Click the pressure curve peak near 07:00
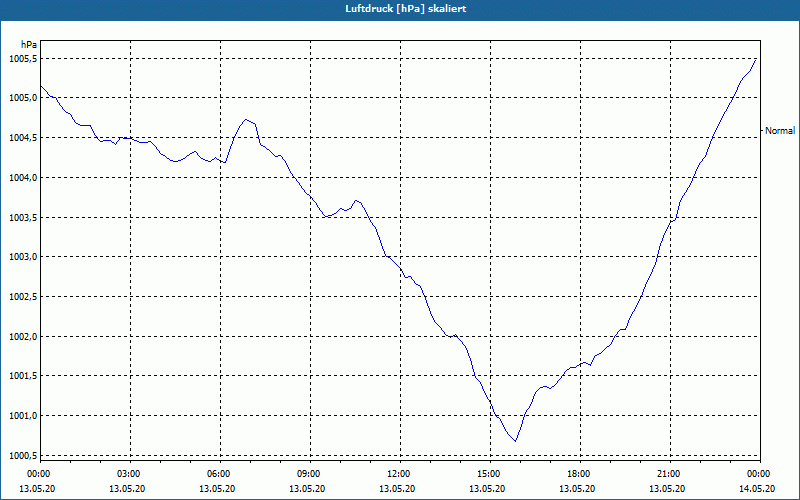This screenshot has width=800, height=500. point(246,119)
